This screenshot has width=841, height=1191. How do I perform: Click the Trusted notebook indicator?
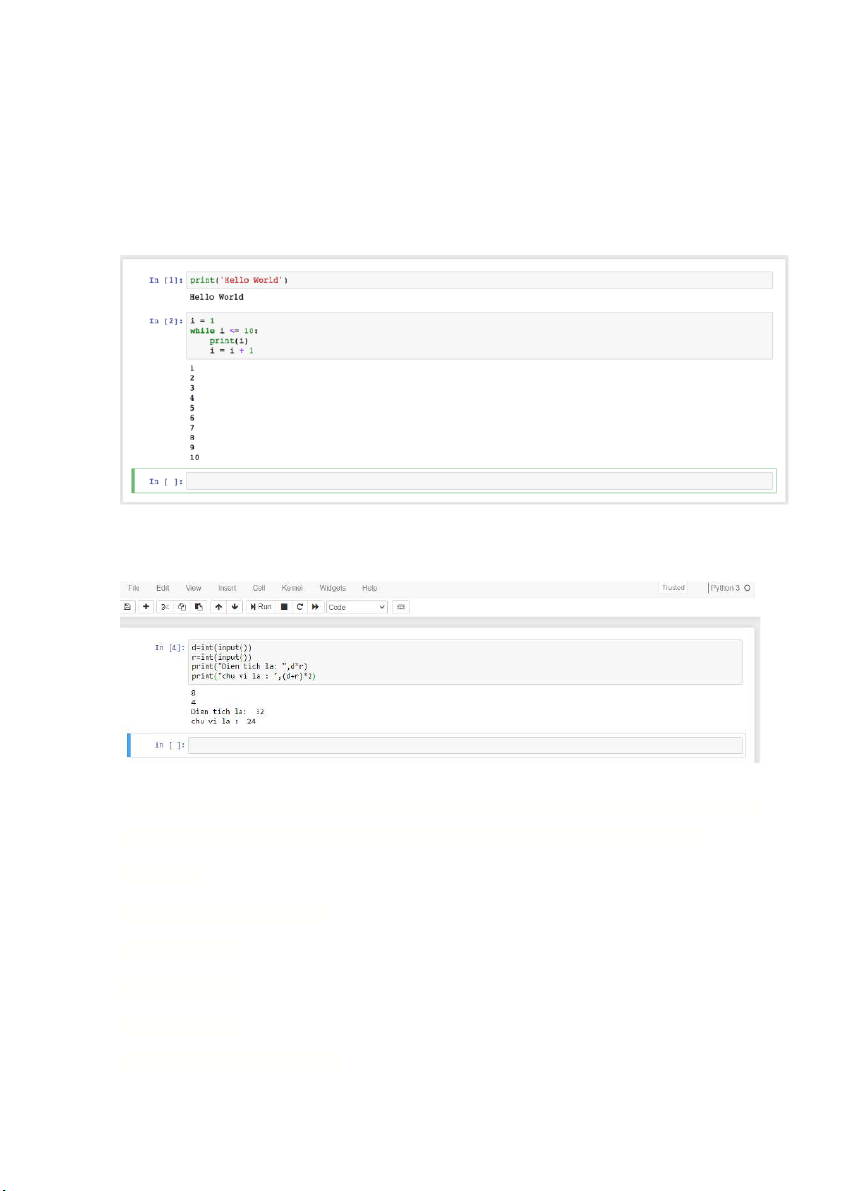(x=673, y=588)
